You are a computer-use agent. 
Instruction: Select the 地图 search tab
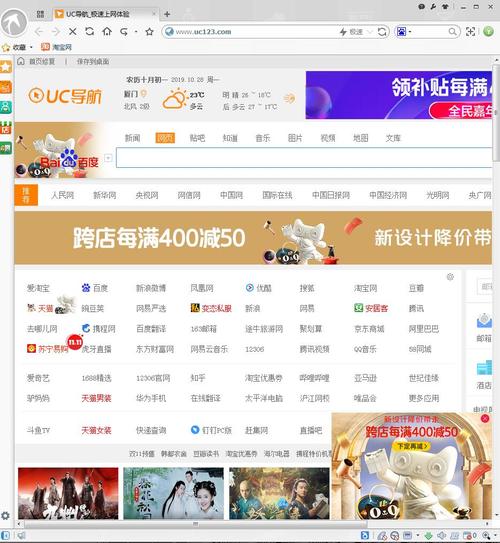360,138
